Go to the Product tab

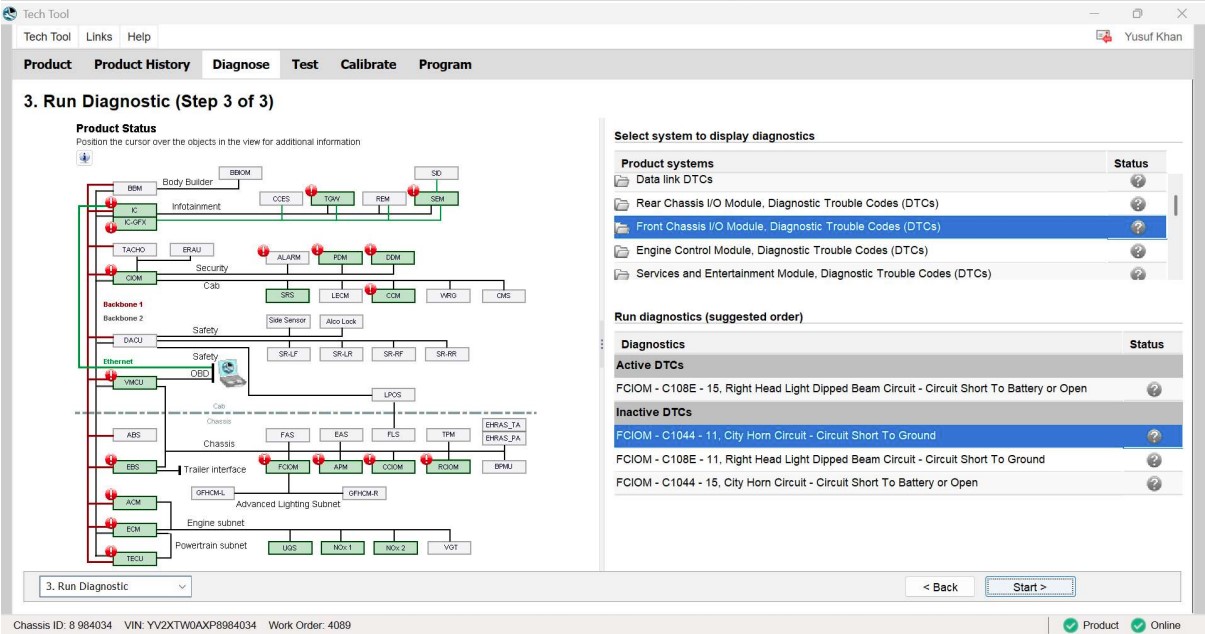tap(48, 64)
